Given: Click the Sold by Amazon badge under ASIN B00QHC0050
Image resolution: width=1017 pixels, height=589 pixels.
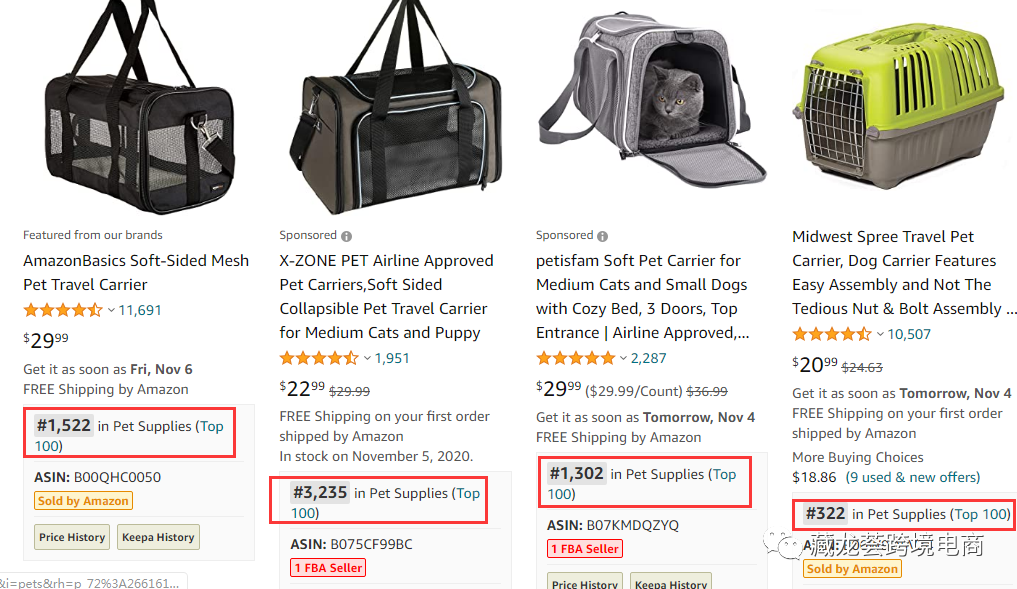Looking at the screenshot, I should 83,501.
